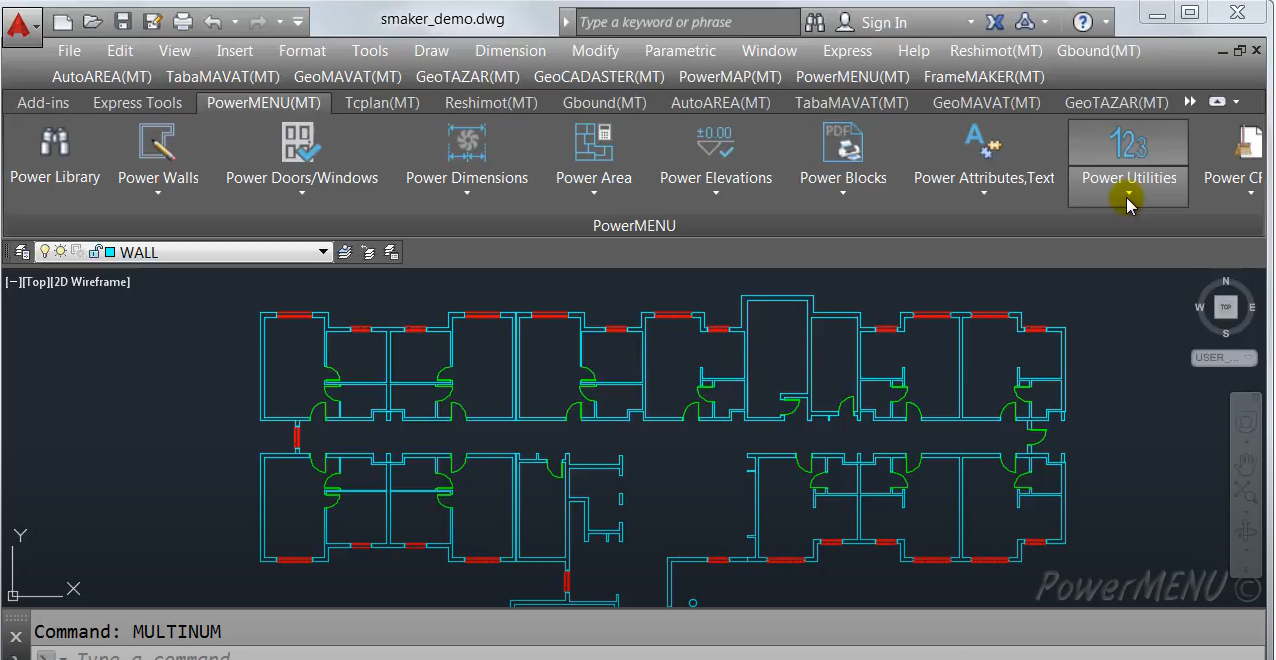Viewport: 1276px width, 660px height.
Task: Toggle freeze/thaw sun icon for WALL layer
Action: (60, 252)
